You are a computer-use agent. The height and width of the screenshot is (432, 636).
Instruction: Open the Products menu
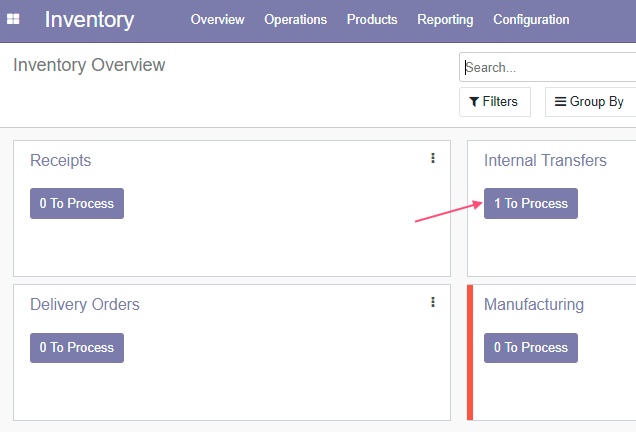pos(372,19)
